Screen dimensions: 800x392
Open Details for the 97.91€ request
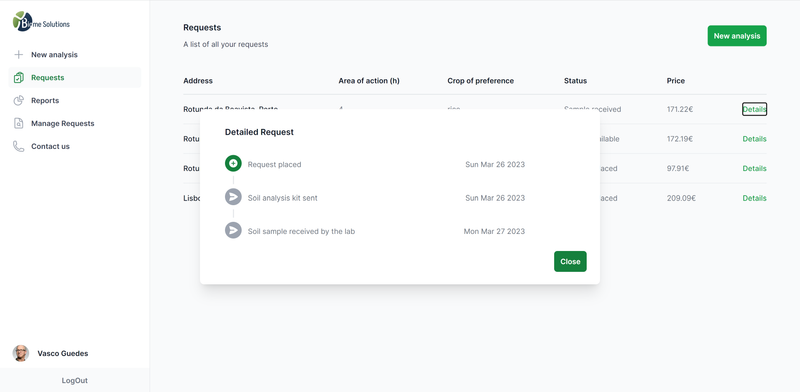(754, 168)
